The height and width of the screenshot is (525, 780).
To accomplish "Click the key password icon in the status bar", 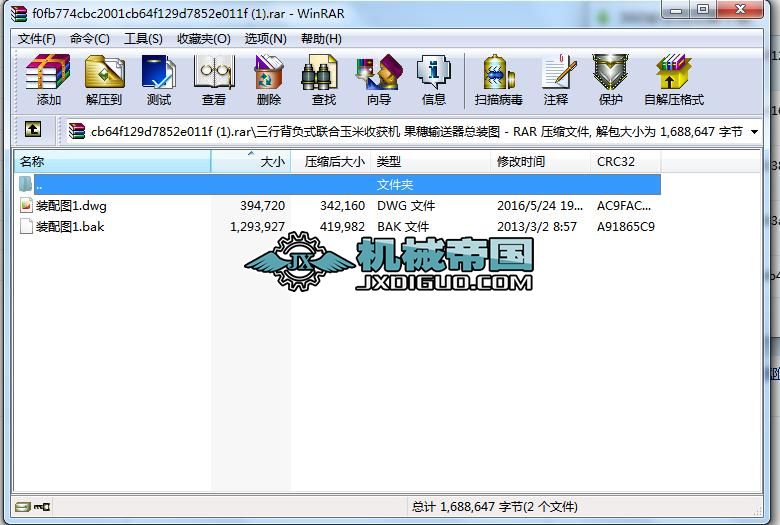I will [42, 507].
